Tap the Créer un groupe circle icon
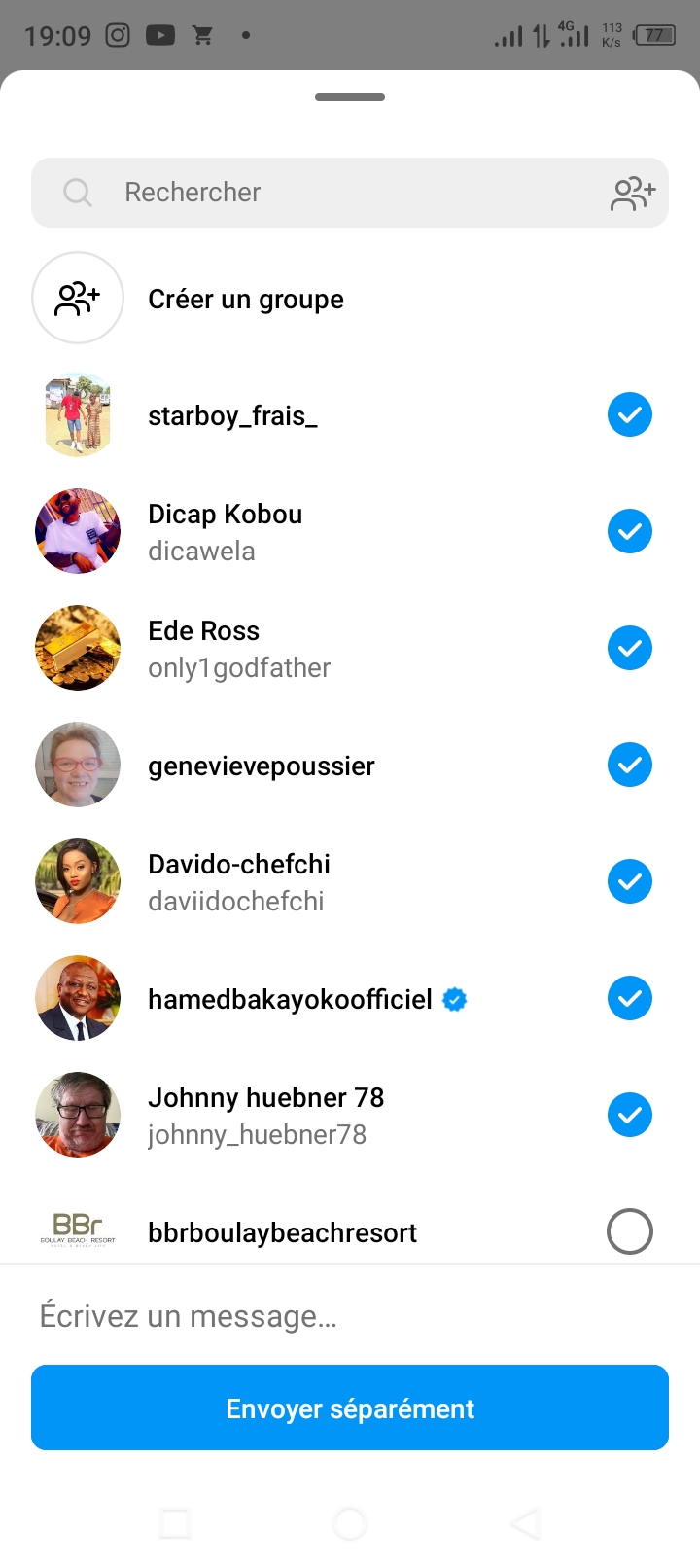 point(78,298)
